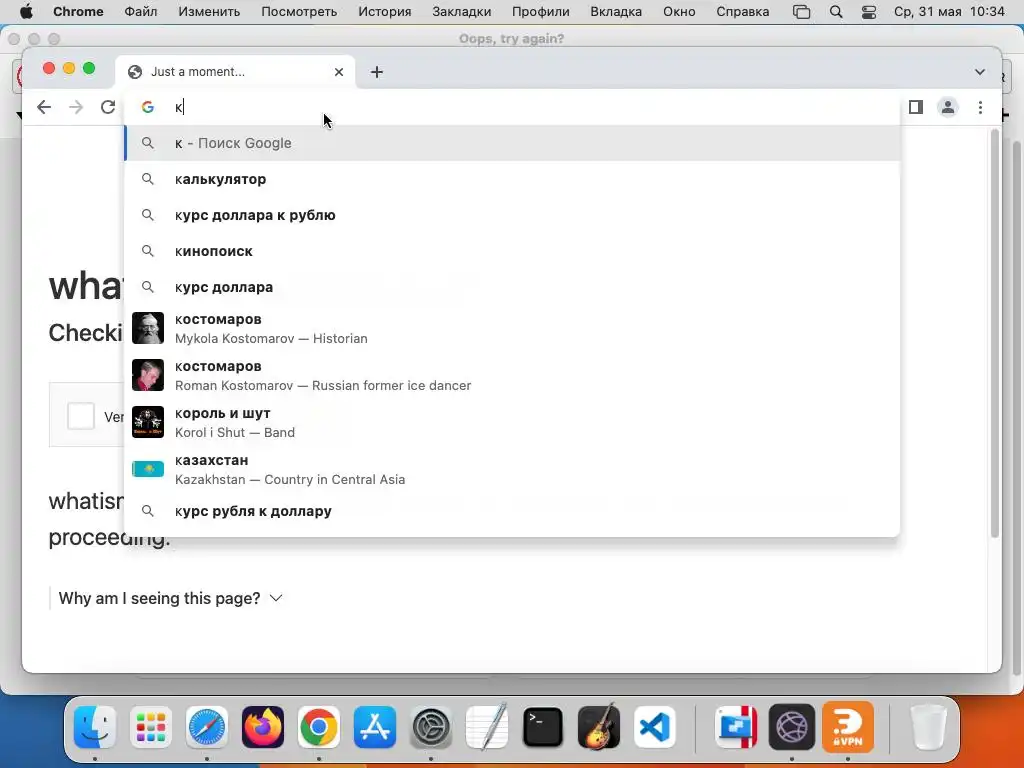Open the dark globe app in Dock

[792, 727]
